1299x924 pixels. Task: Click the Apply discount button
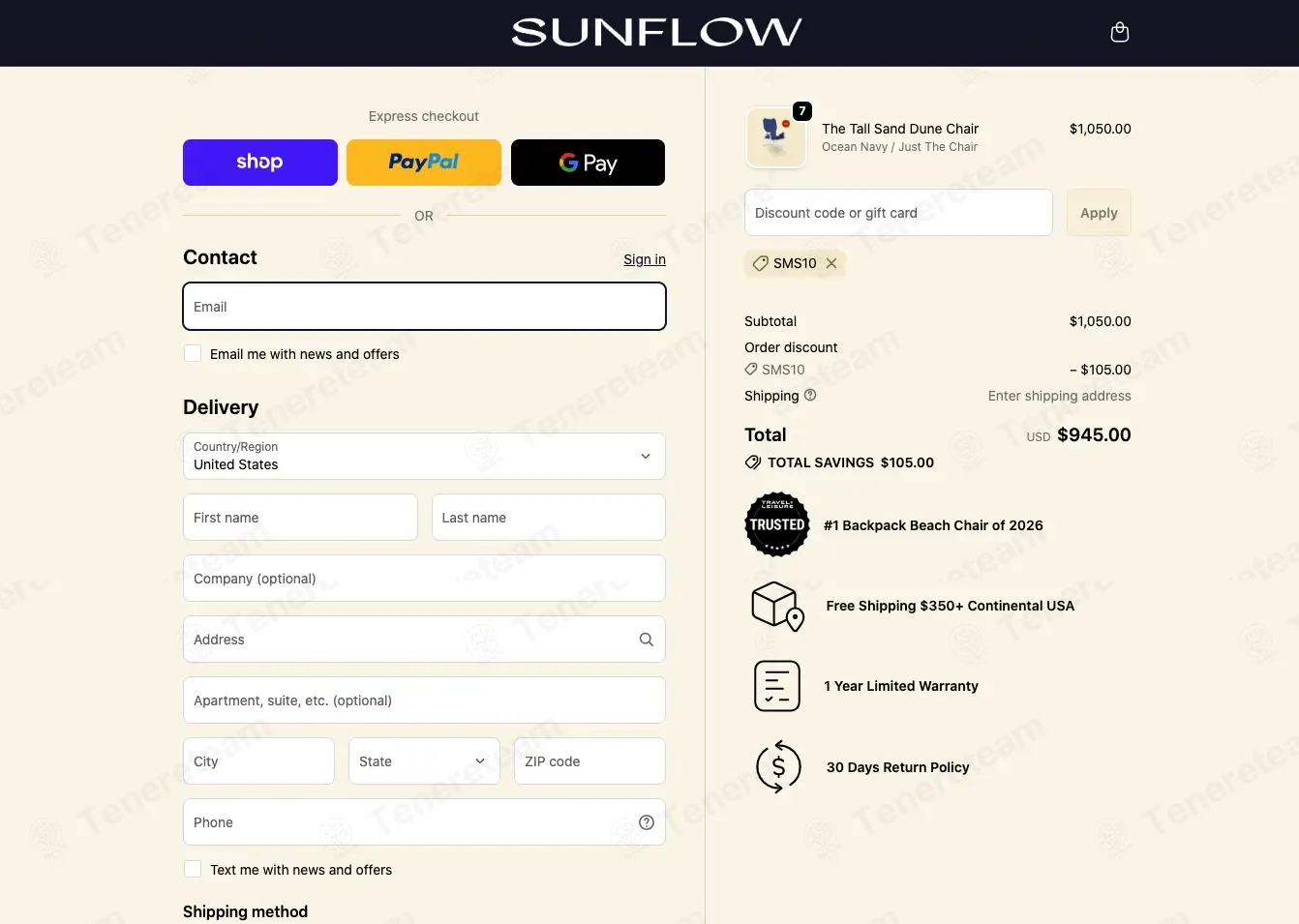1099,213
